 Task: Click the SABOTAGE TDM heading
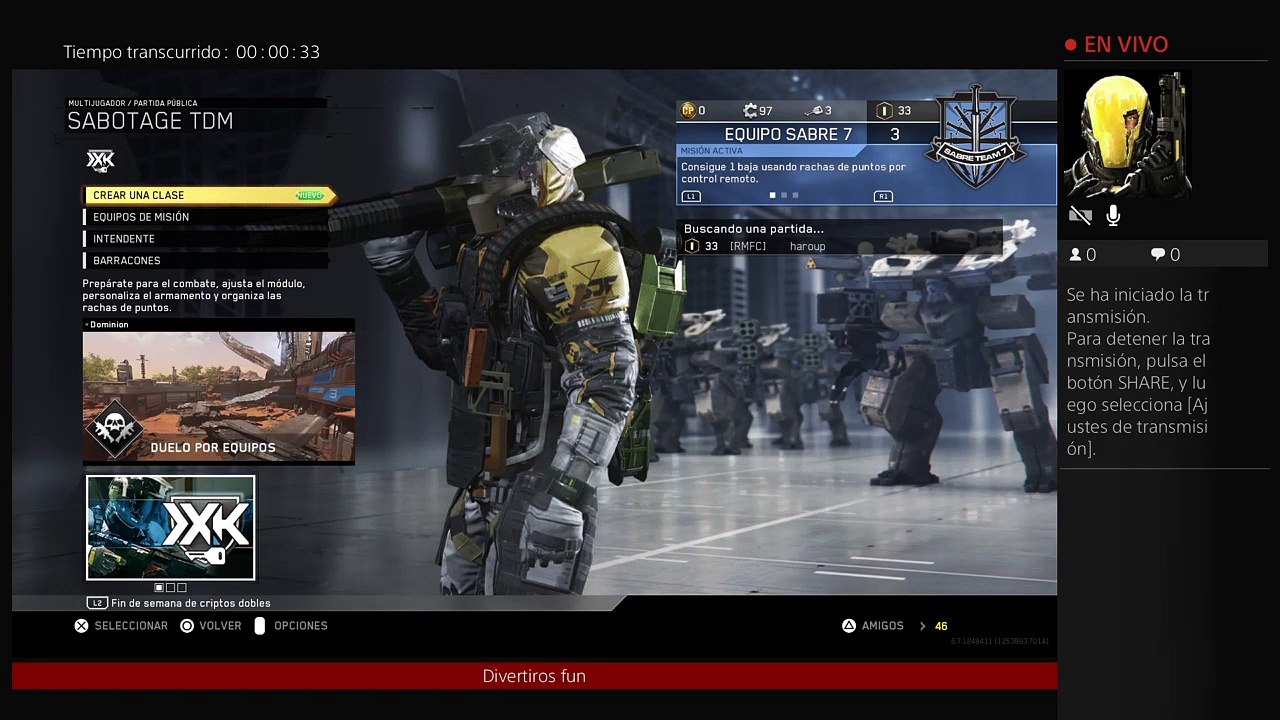point(150,121)
